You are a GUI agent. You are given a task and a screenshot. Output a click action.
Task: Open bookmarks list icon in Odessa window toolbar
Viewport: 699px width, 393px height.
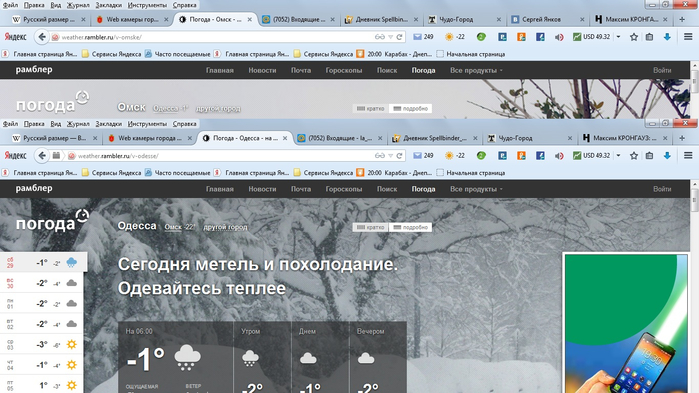649,156
